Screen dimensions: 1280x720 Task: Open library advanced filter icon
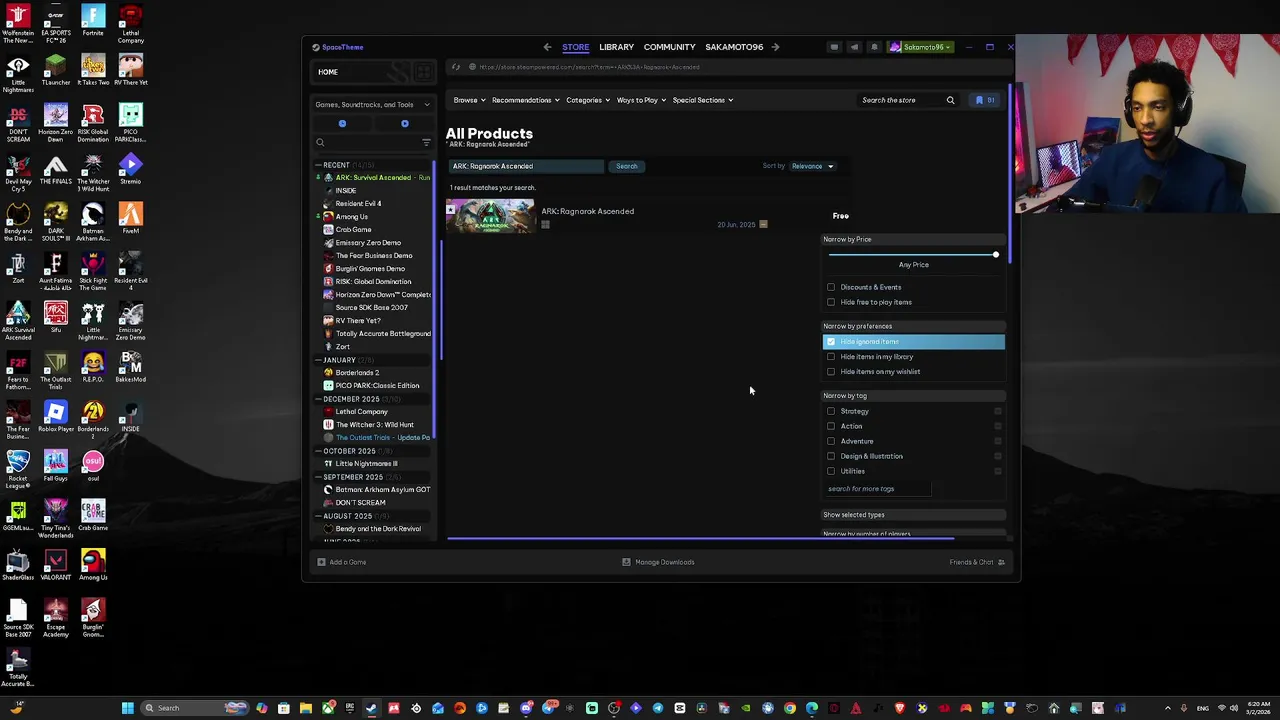(426, 143)
